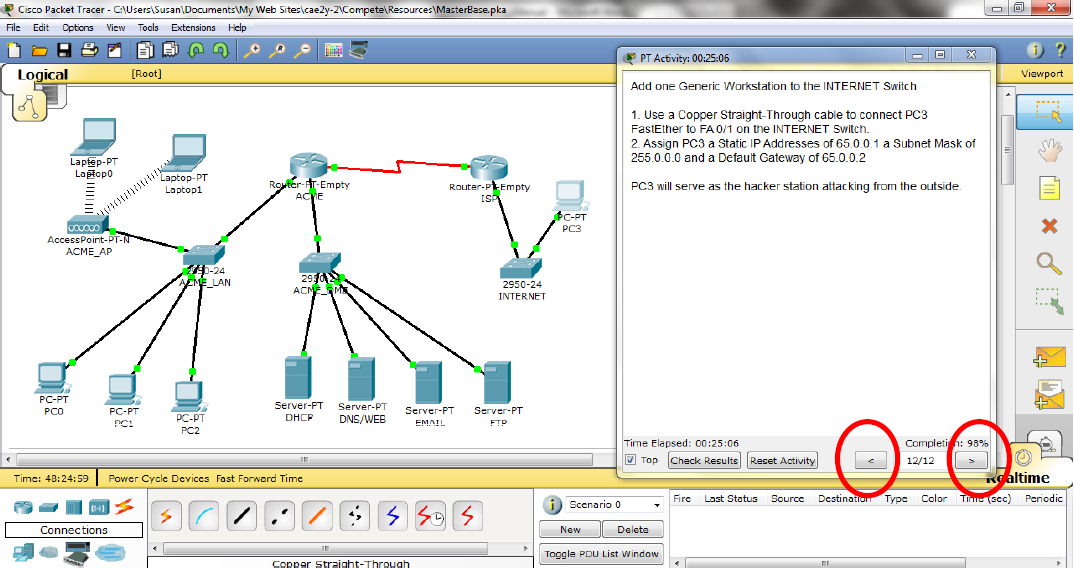Open the Custom Devices Dialog icon
The height and width of the screenshot is (569, 1074).
point(358,50)
